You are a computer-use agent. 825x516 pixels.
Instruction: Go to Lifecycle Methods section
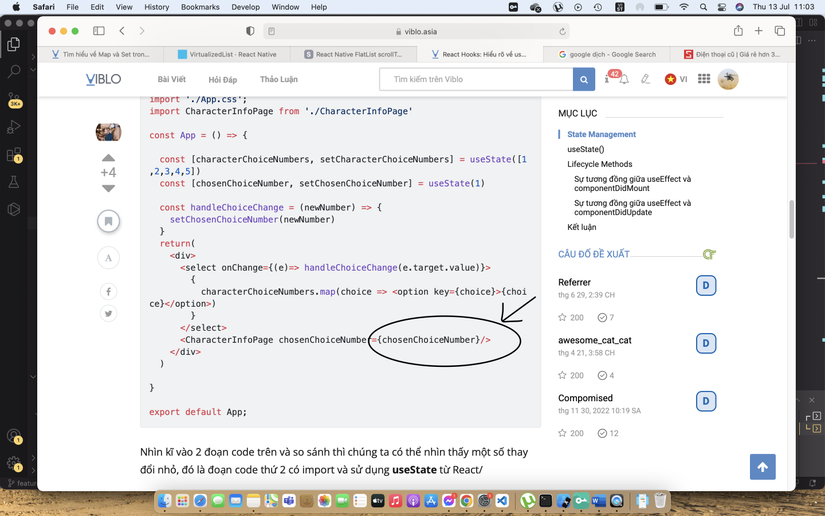click(x=599, y=164)
